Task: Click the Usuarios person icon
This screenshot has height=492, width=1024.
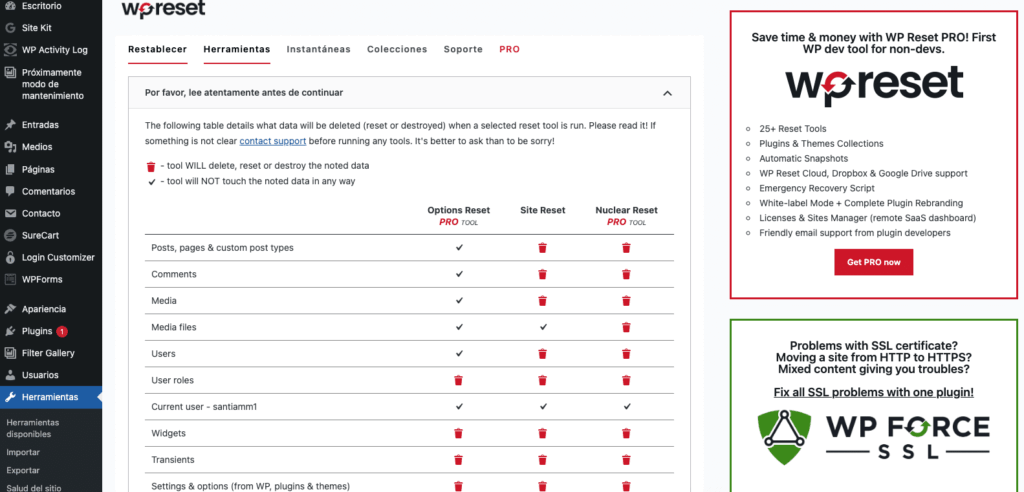Action: click(x=10, y=375)
